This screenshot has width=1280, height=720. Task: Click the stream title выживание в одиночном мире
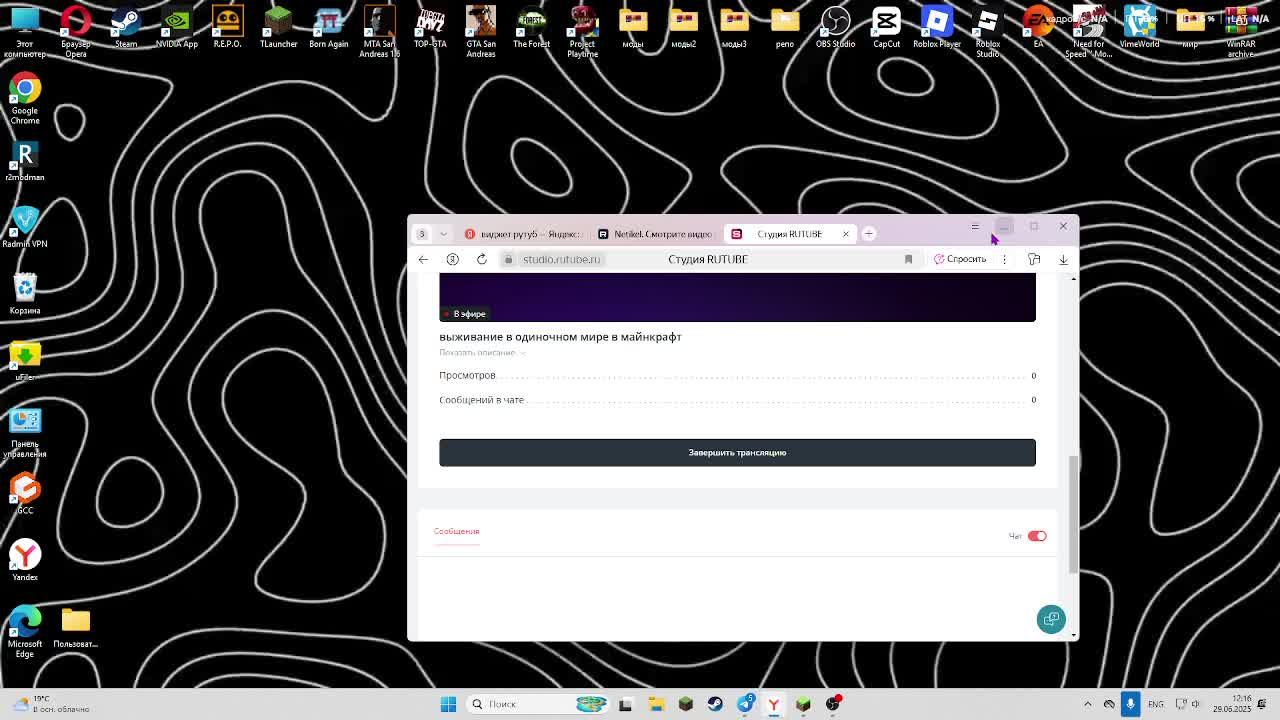[560, 337]
